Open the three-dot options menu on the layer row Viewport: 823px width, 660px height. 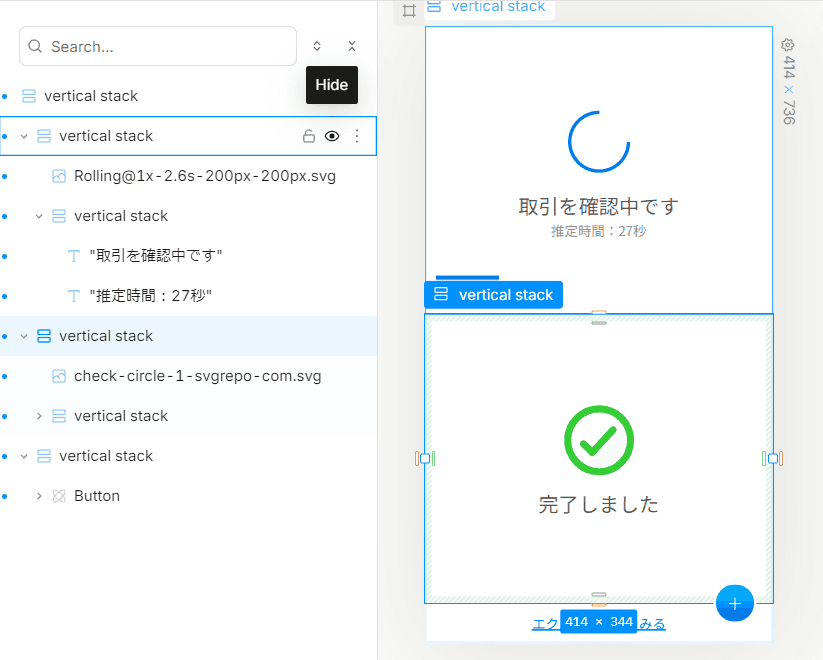click(357, 137)
